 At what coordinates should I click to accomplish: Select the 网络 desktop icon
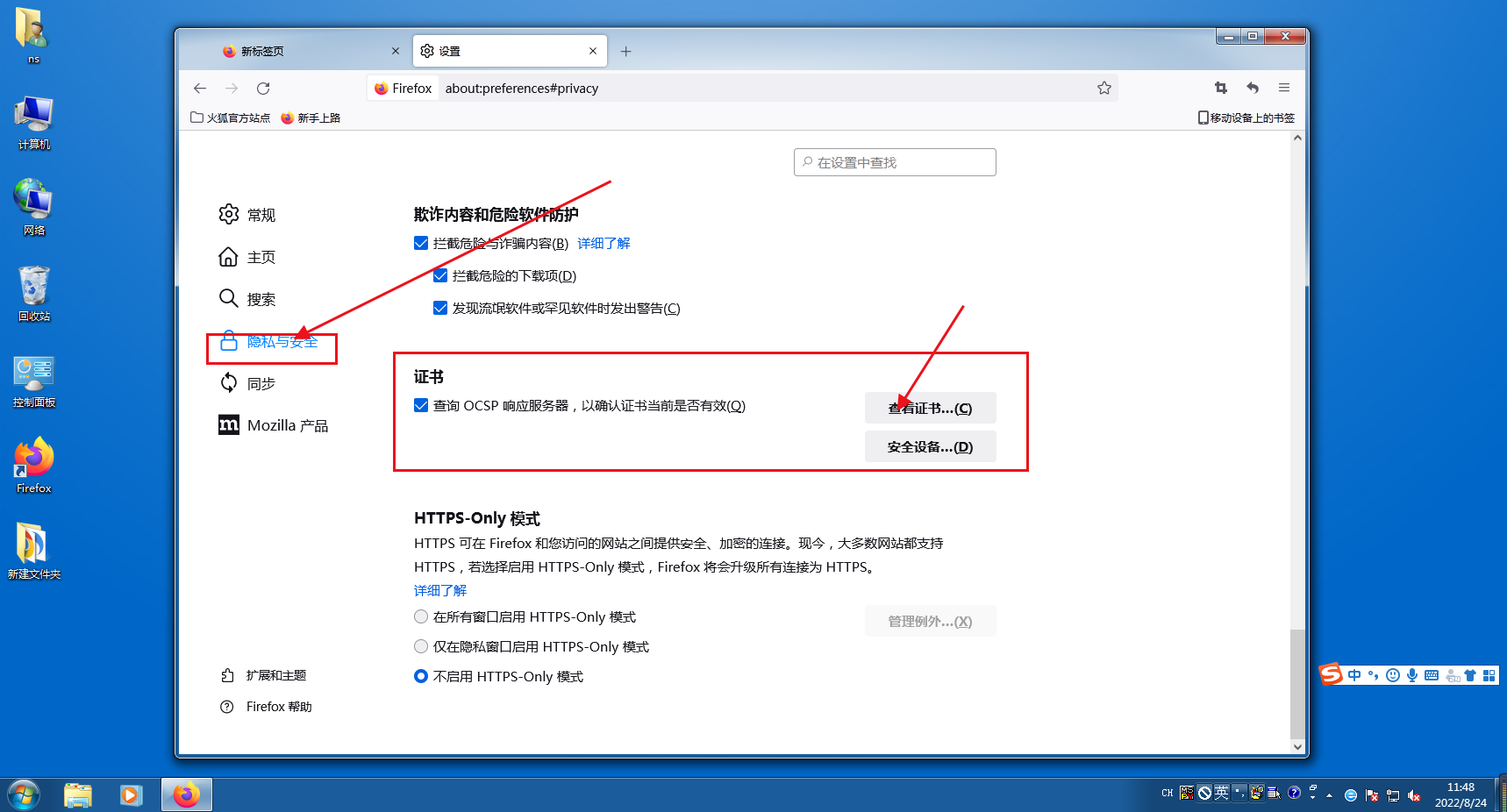click(x=33, y=208)
